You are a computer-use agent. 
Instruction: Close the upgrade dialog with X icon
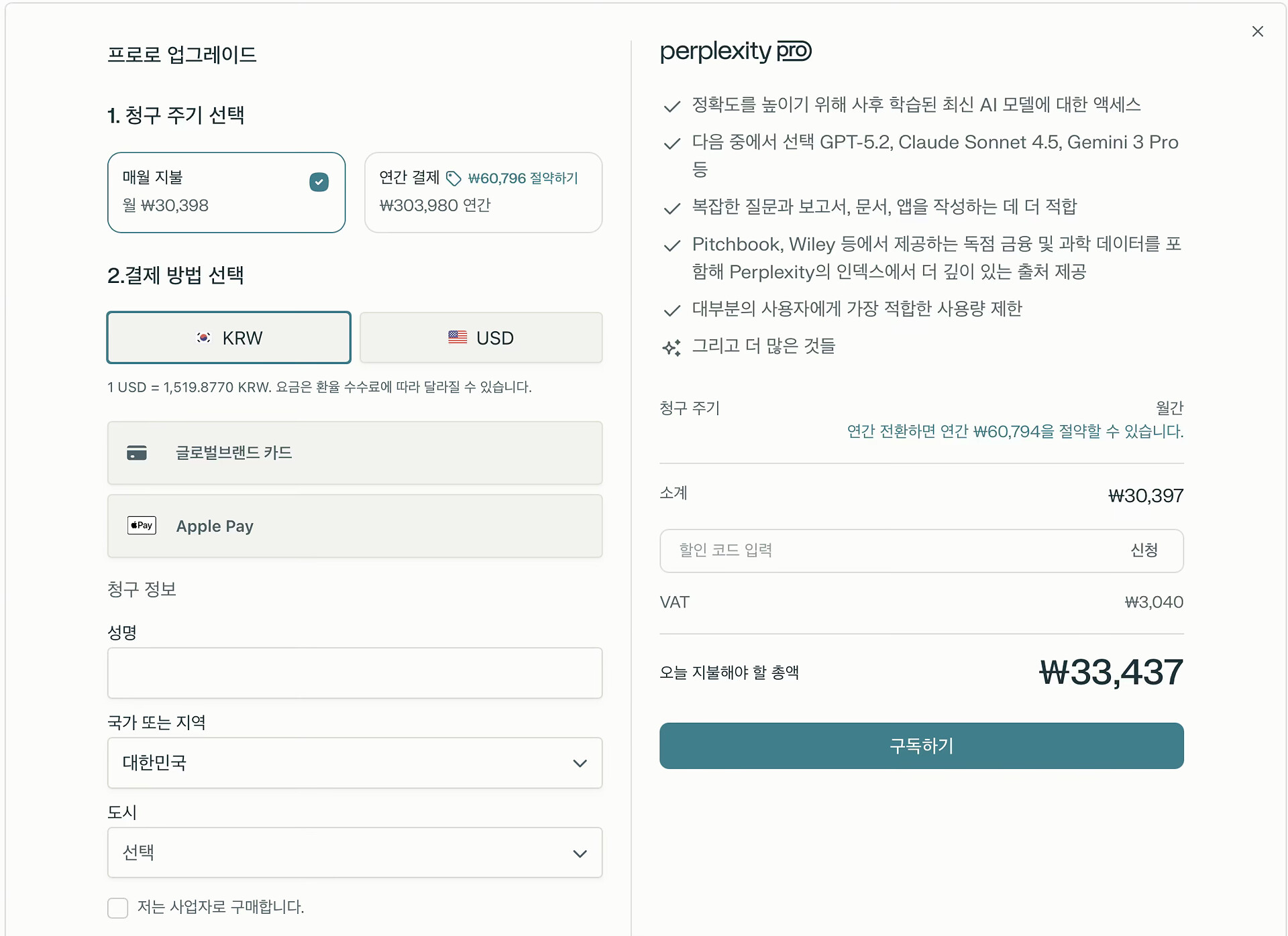1257,32
